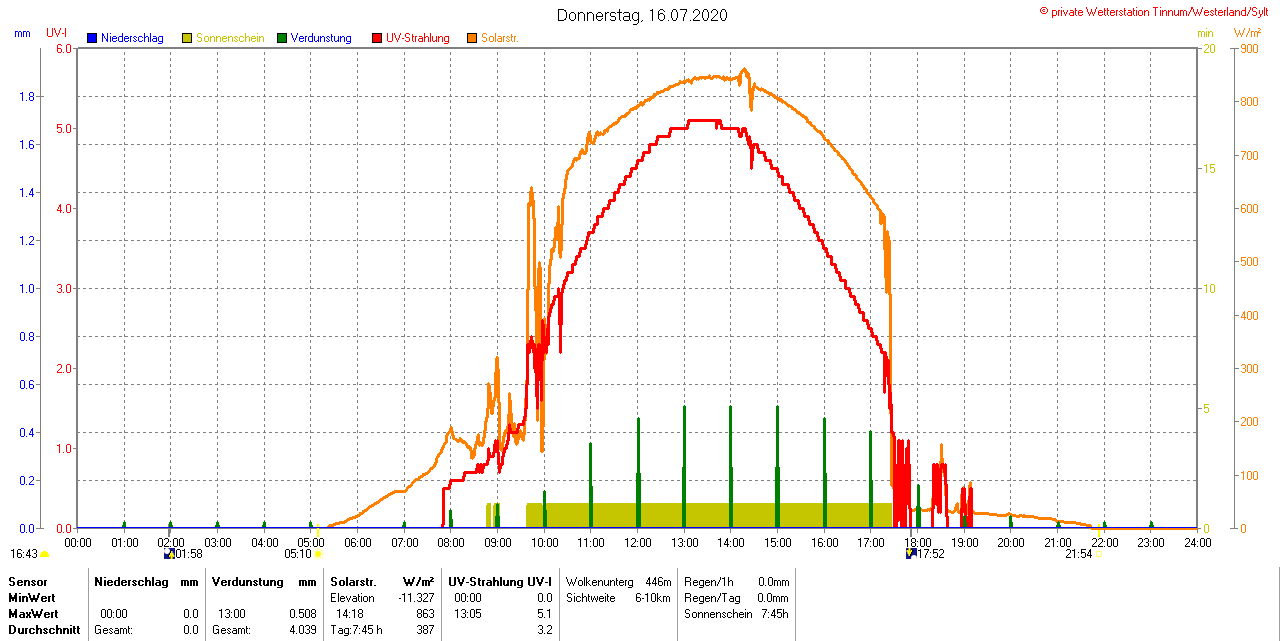Click the moon icon next to 17:52
Image resolution: width=1280 pixels, height=641 pixels.
pos(911,553)
